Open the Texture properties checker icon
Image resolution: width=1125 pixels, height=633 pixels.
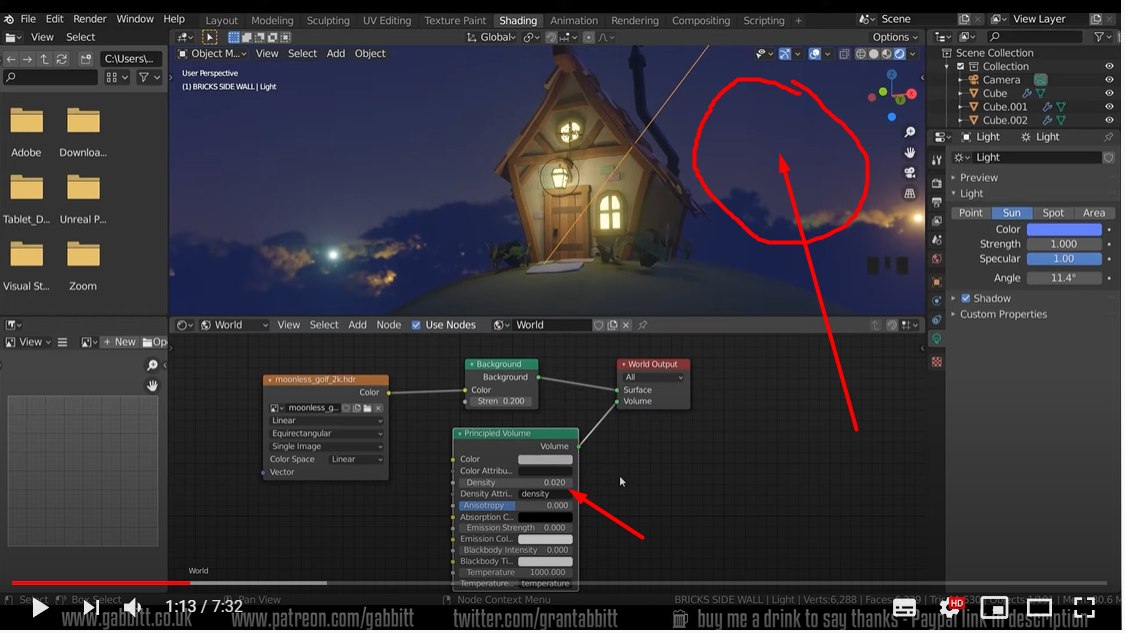936,362
